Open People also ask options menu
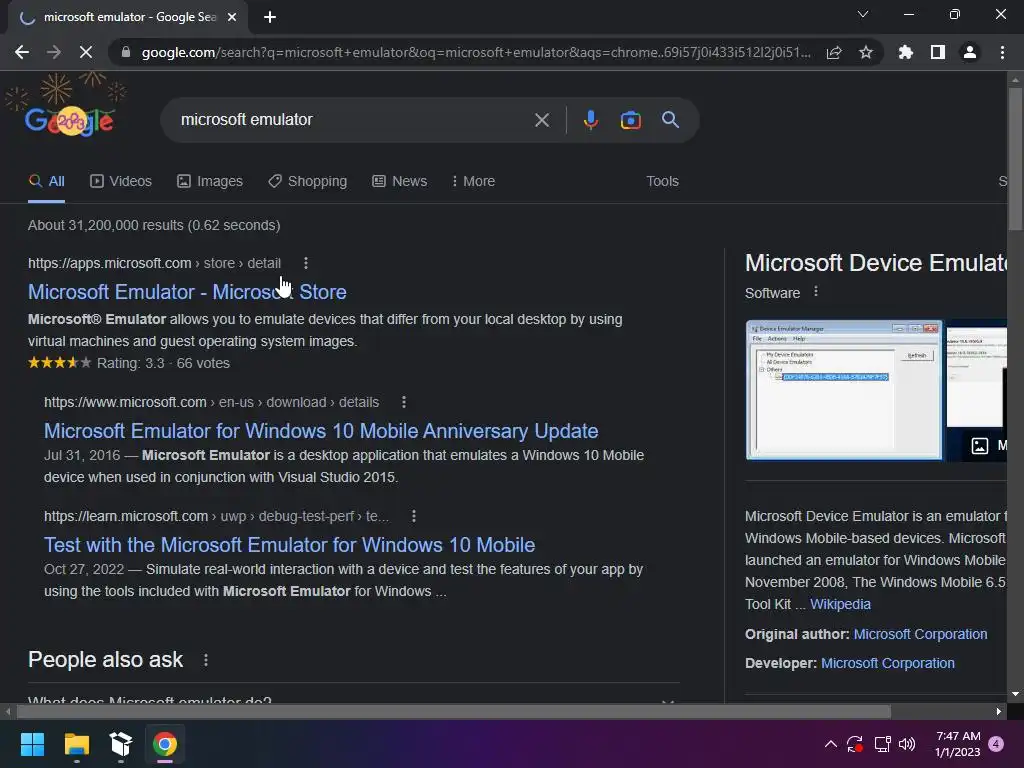This screenshot has width=1024, height=768. point(206,660)
